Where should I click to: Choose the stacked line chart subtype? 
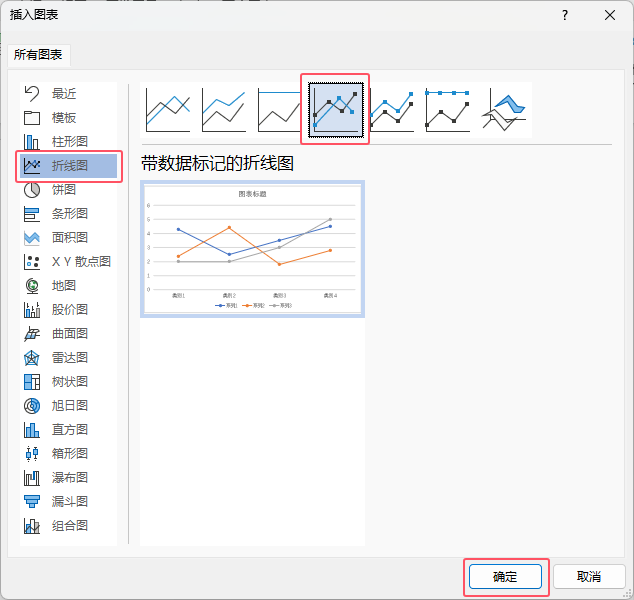click(224, 110)
